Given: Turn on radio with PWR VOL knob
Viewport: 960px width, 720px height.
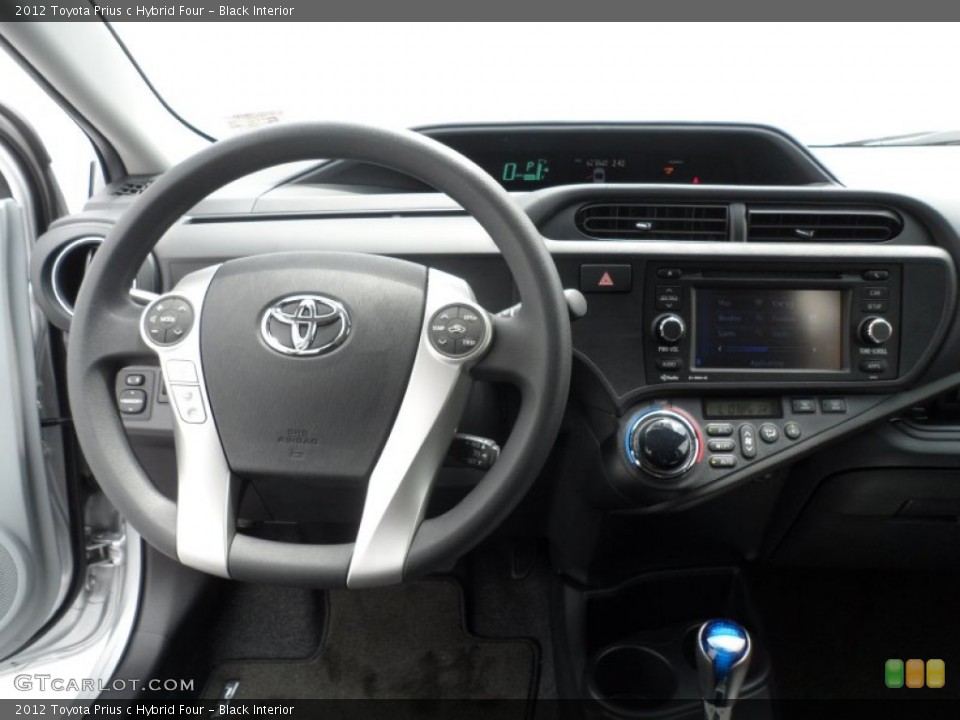Looking at the screenshot, I should click(x=669, y=328).
